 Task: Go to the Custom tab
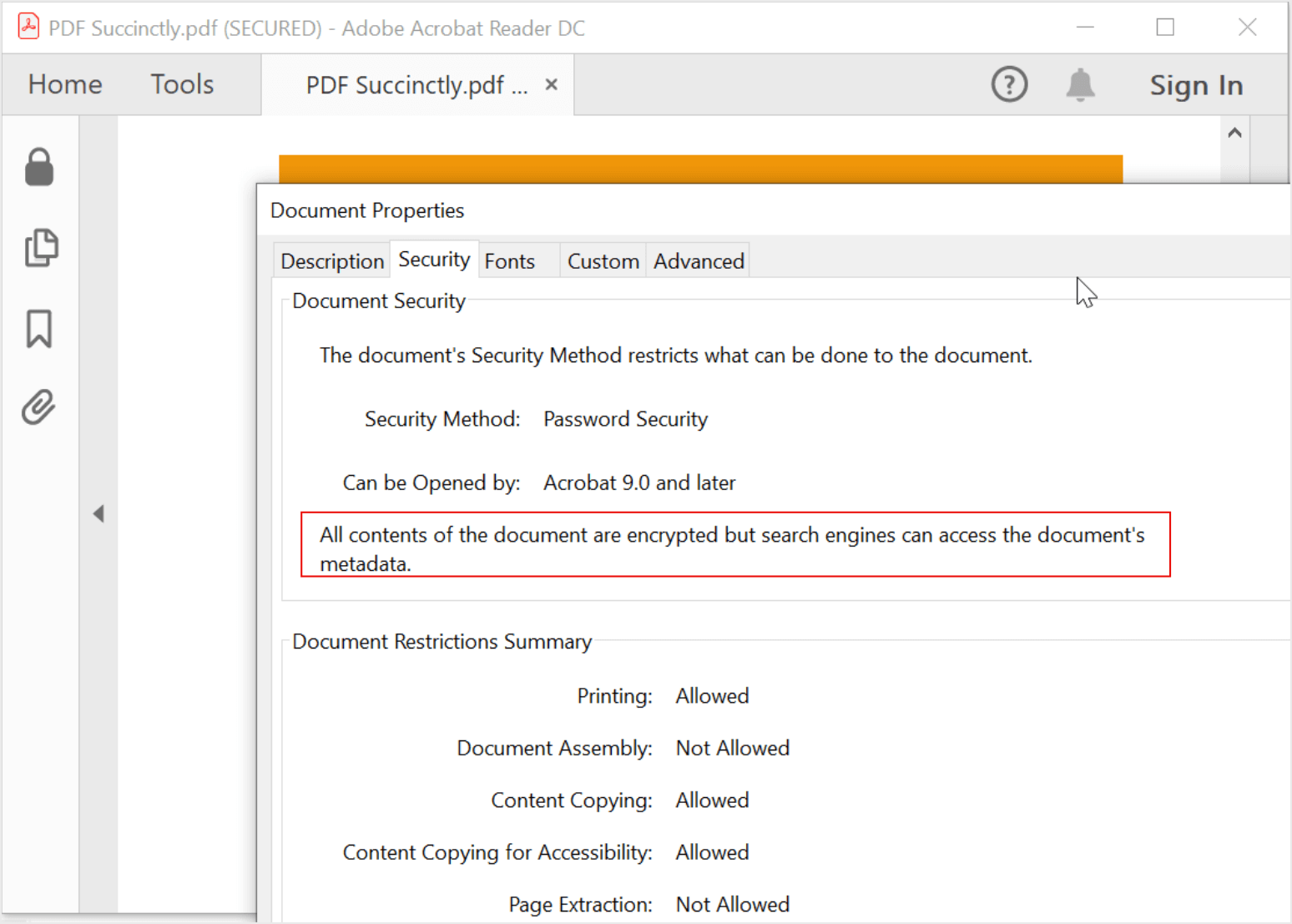(603, 261)
